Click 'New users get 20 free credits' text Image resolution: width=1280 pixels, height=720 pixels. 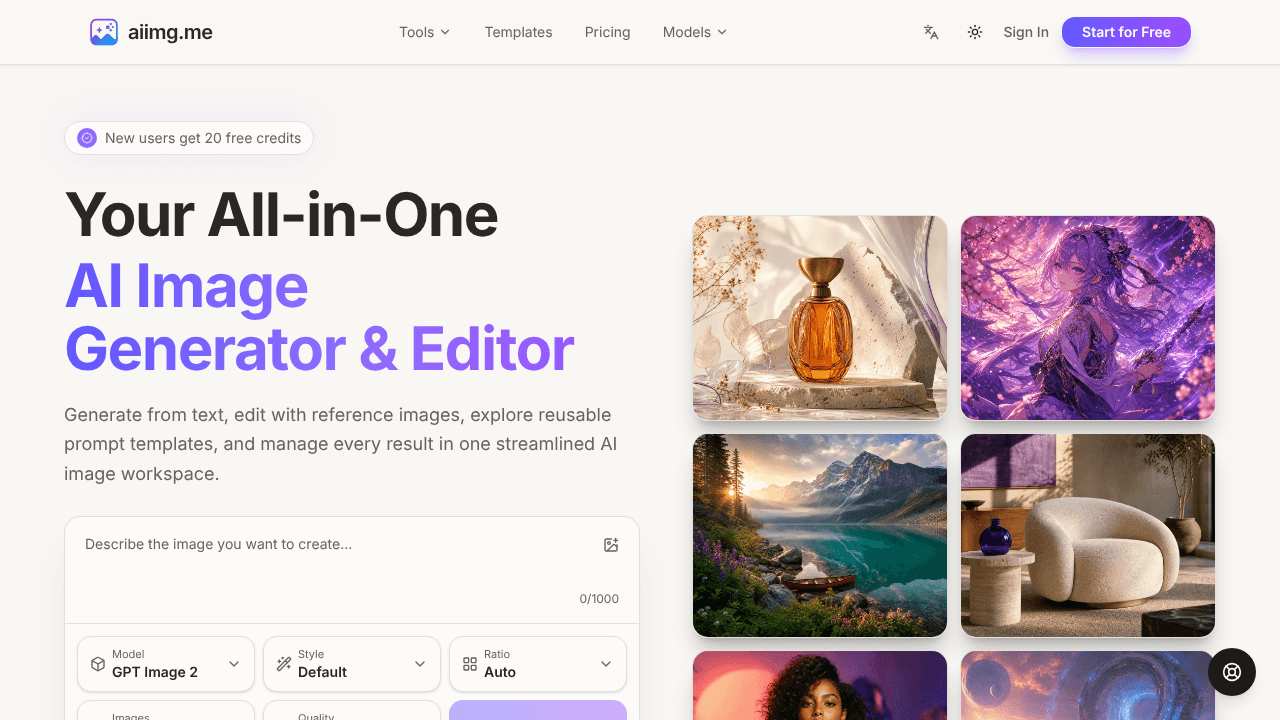coord(203,138)
